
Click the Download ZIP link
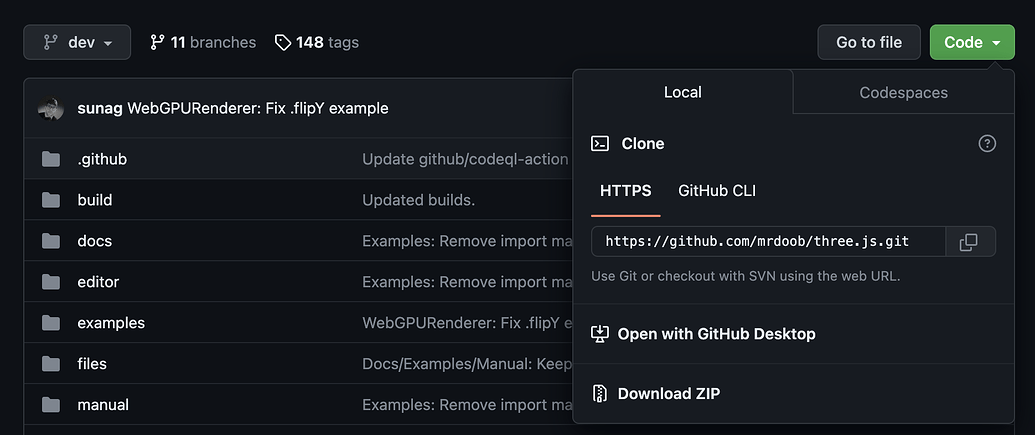pos(668,393)
